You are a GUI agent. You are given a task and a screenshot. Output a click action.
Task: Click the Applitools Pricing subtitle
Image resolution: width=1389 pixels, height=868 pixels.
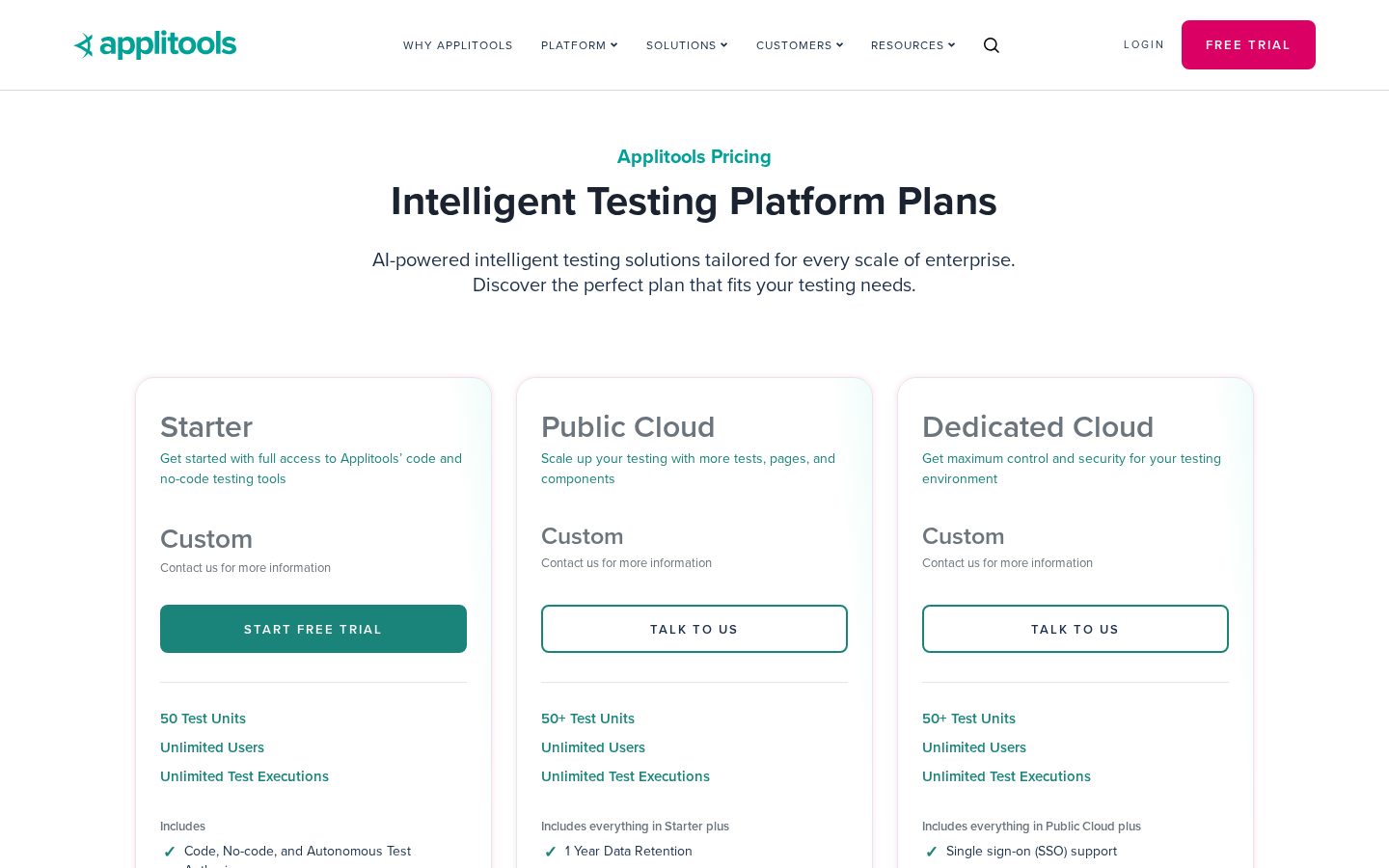[694, 156]
